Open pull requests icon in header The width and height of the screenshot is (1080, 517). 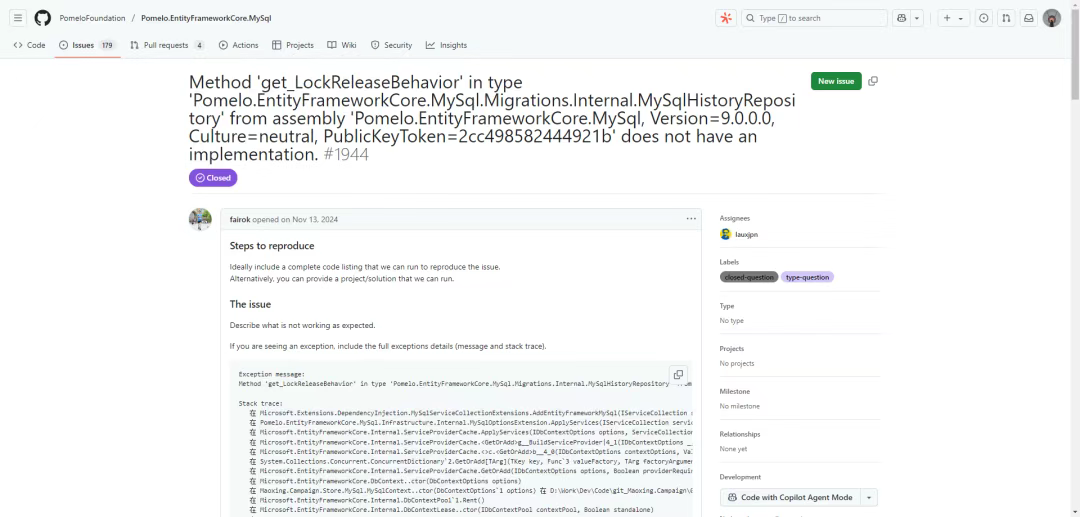(x=1006, y=18)
